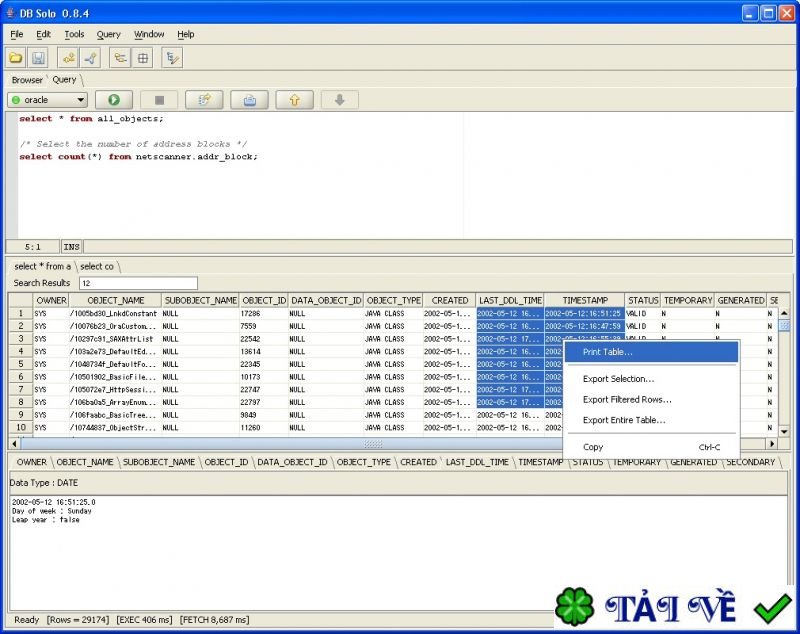Open the CREATED tab in detail pane

pyautogui.click(x=418, y=462)
